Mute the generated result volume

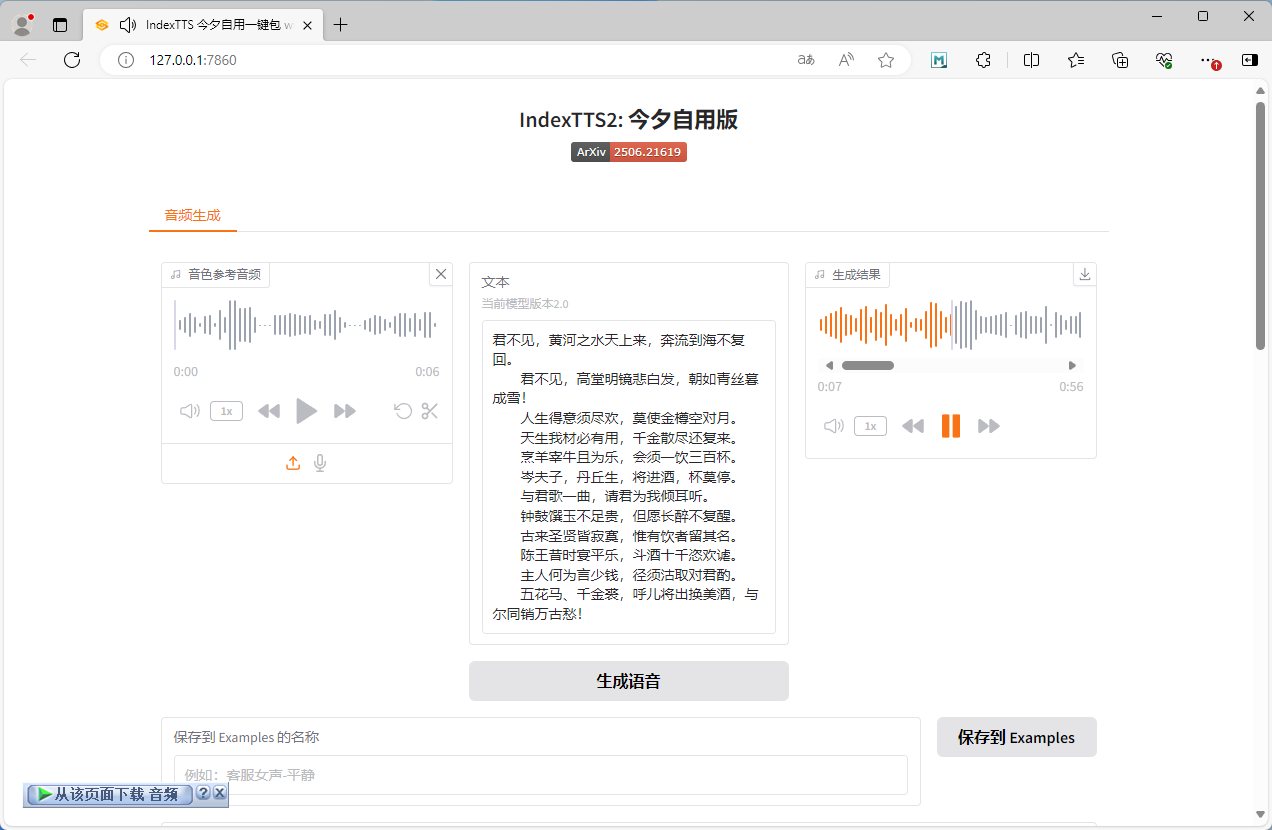pyautogui.click(x=833, y=425)
